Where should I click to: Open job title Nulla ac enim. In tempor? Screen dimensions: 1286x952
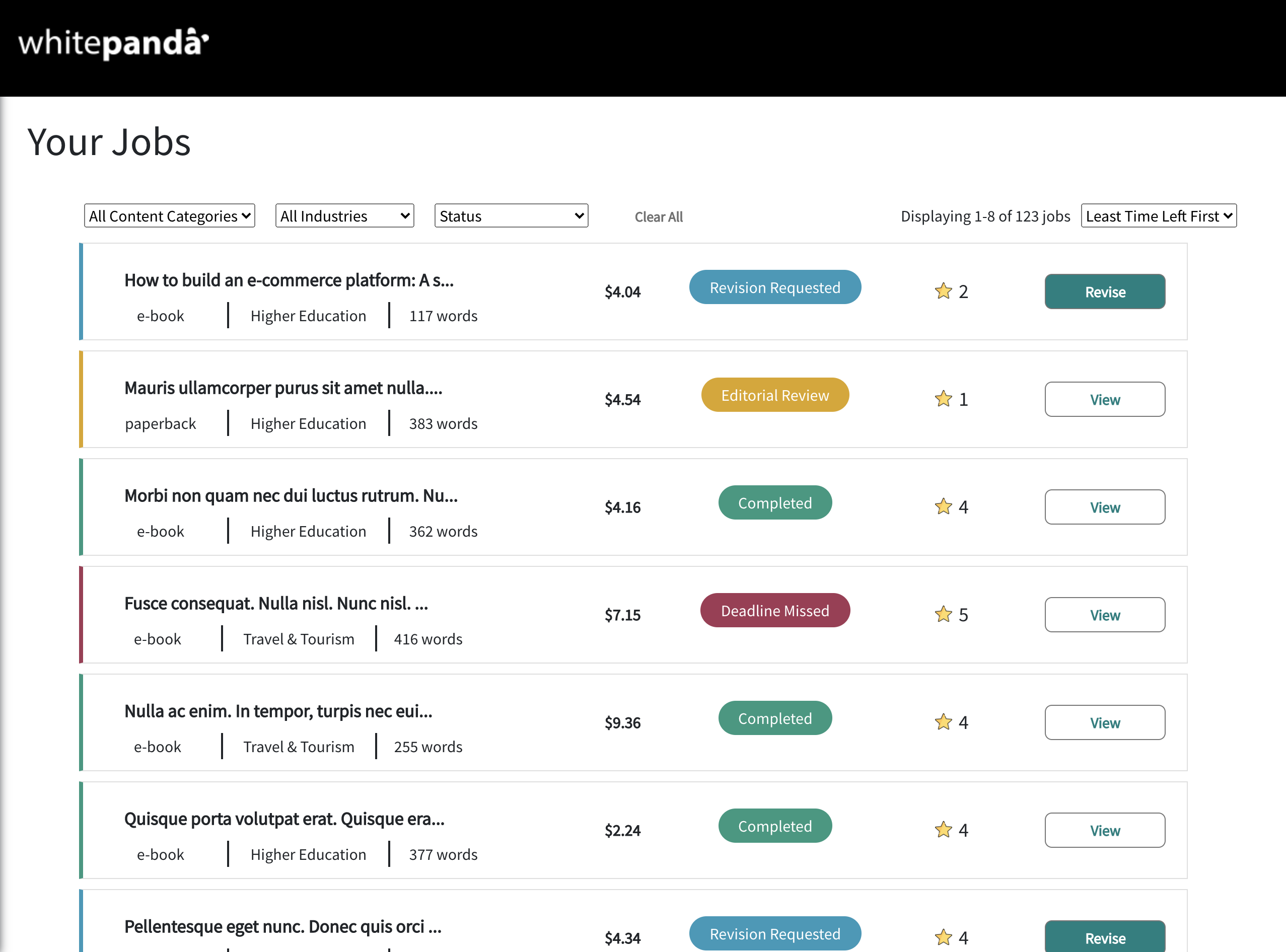[278, 711]
